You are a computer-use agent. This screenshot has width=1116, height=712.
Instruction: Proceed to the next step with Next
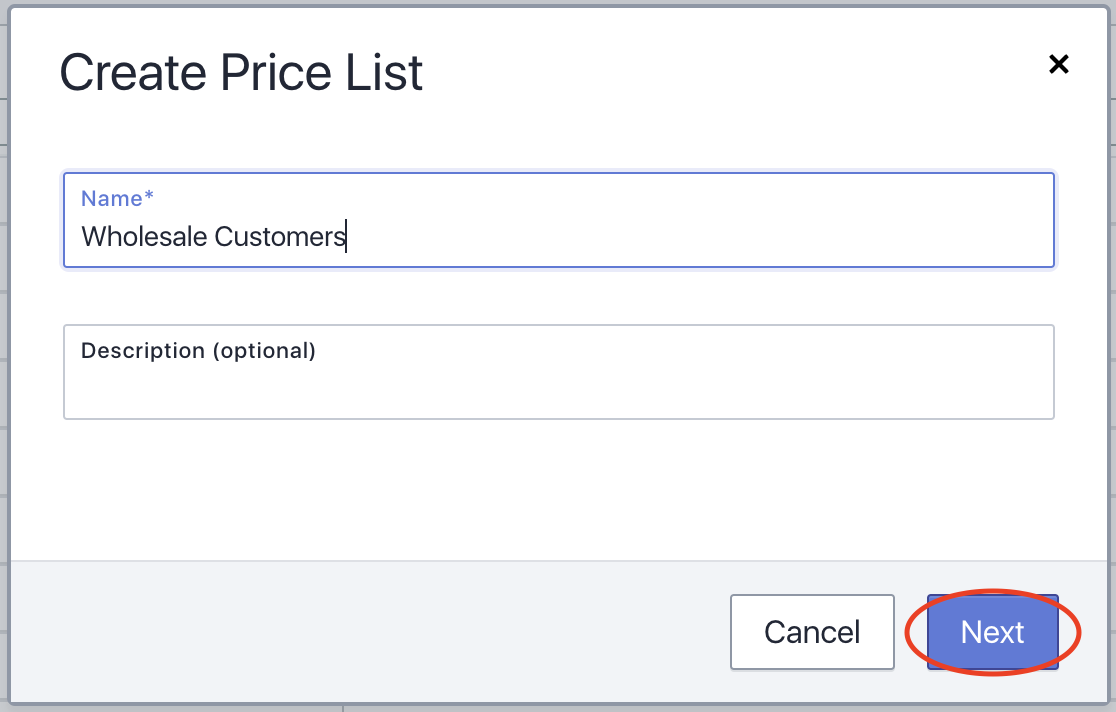[x=992, y=632]
